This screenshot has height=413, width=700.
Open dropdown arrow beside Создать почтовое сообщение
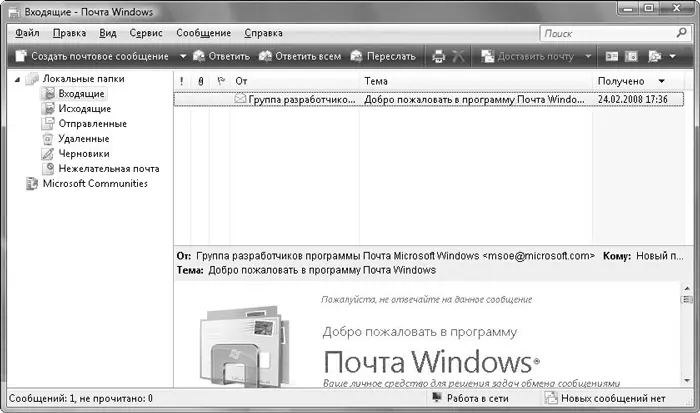click(181, 56)
